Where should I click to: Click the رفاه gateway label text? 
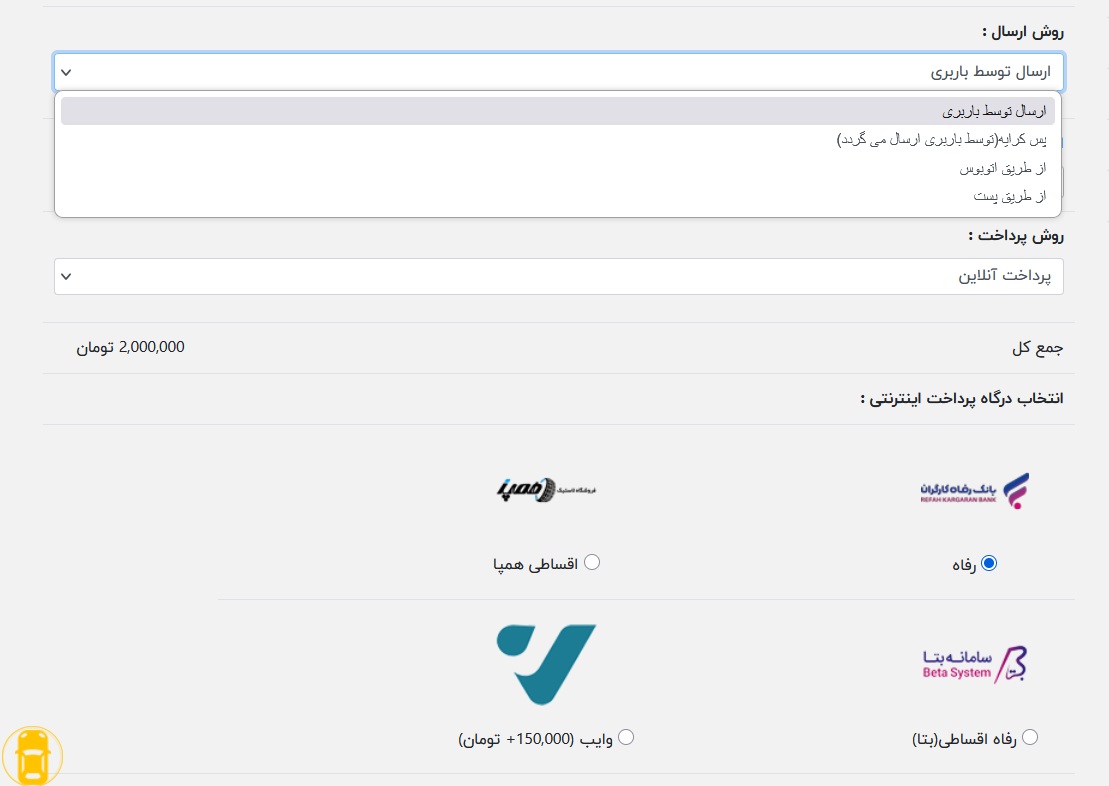[964, 565]
